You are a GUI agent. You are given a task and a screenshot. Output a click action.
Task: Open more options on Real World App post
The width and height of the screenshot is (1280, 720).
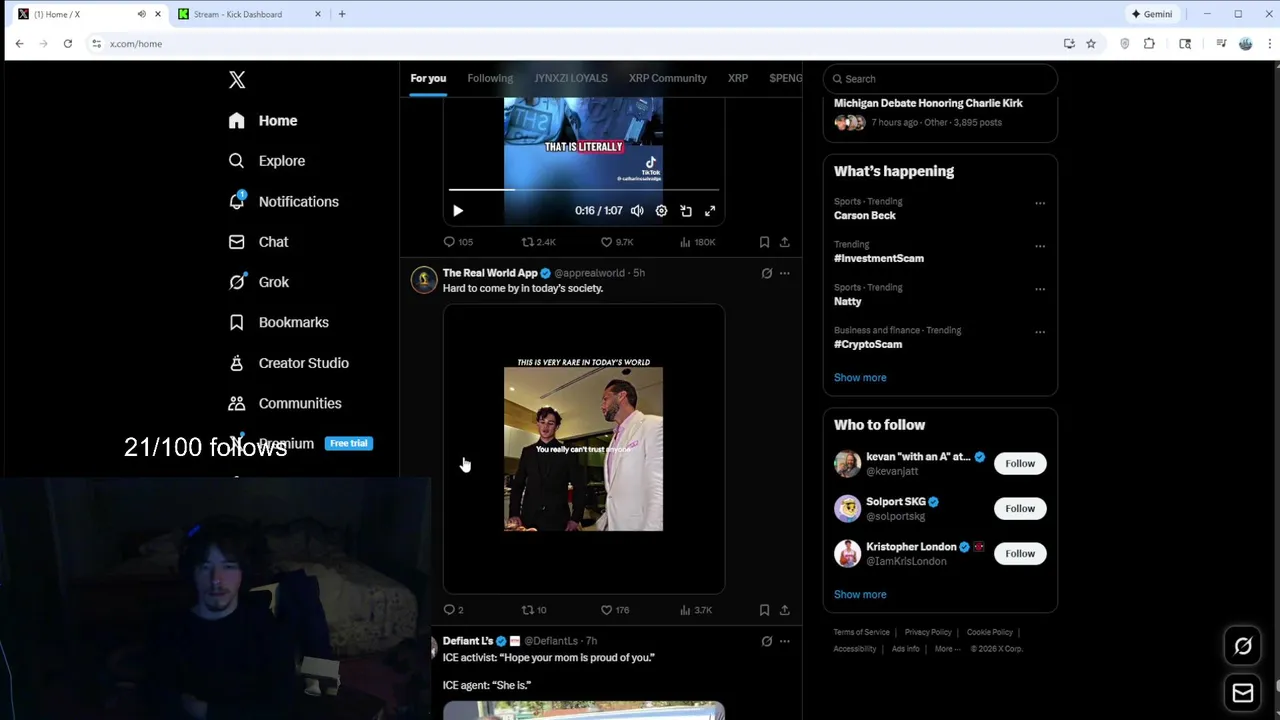(785, 273)
